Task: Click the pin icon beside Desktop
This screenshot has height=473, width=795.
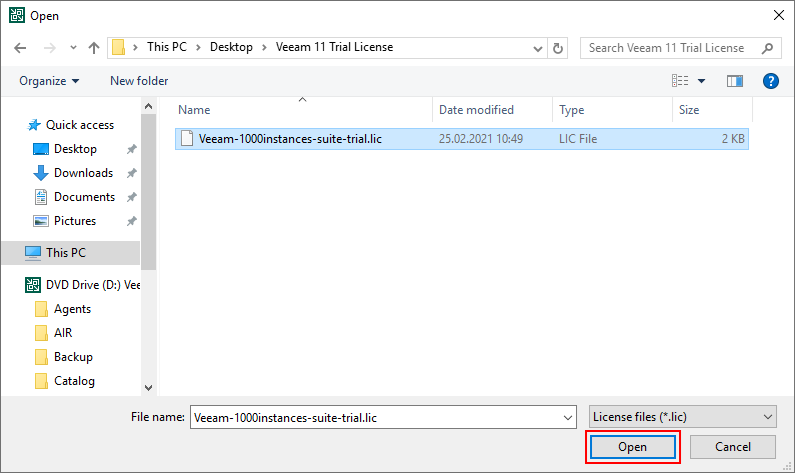Action: click(x=132, y=149)
